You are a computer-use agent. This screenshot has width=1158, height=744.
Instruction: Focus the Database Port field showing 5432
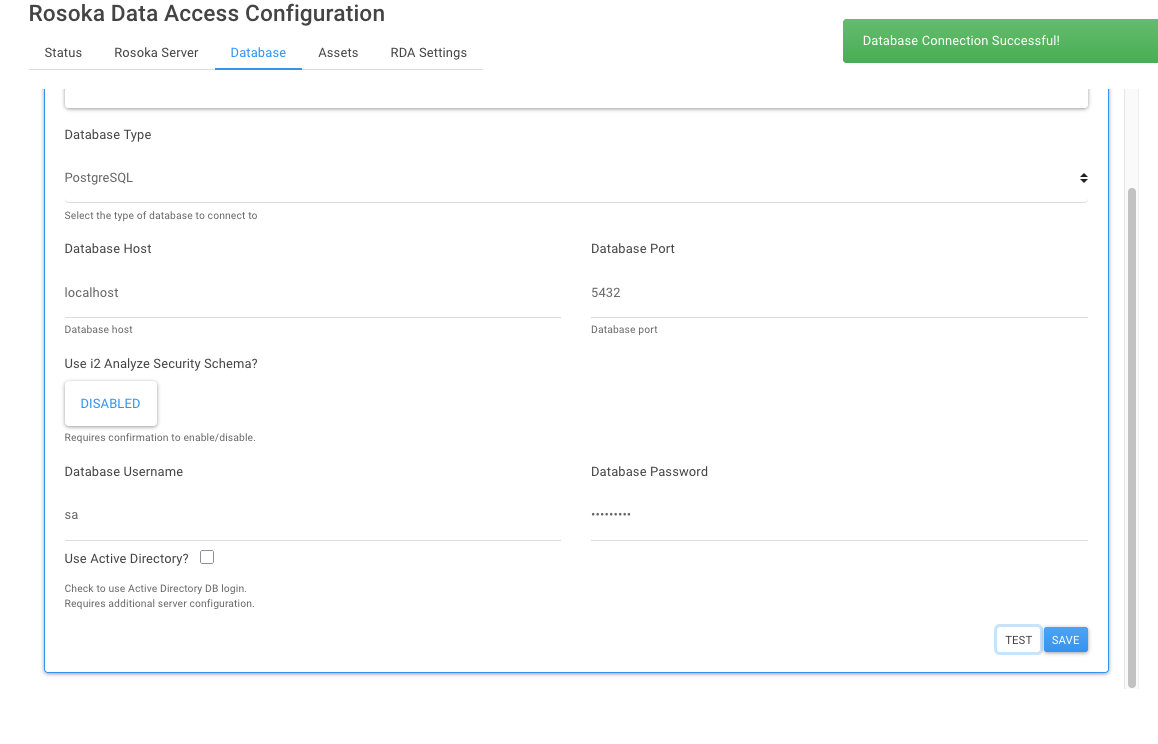[838, 293]
